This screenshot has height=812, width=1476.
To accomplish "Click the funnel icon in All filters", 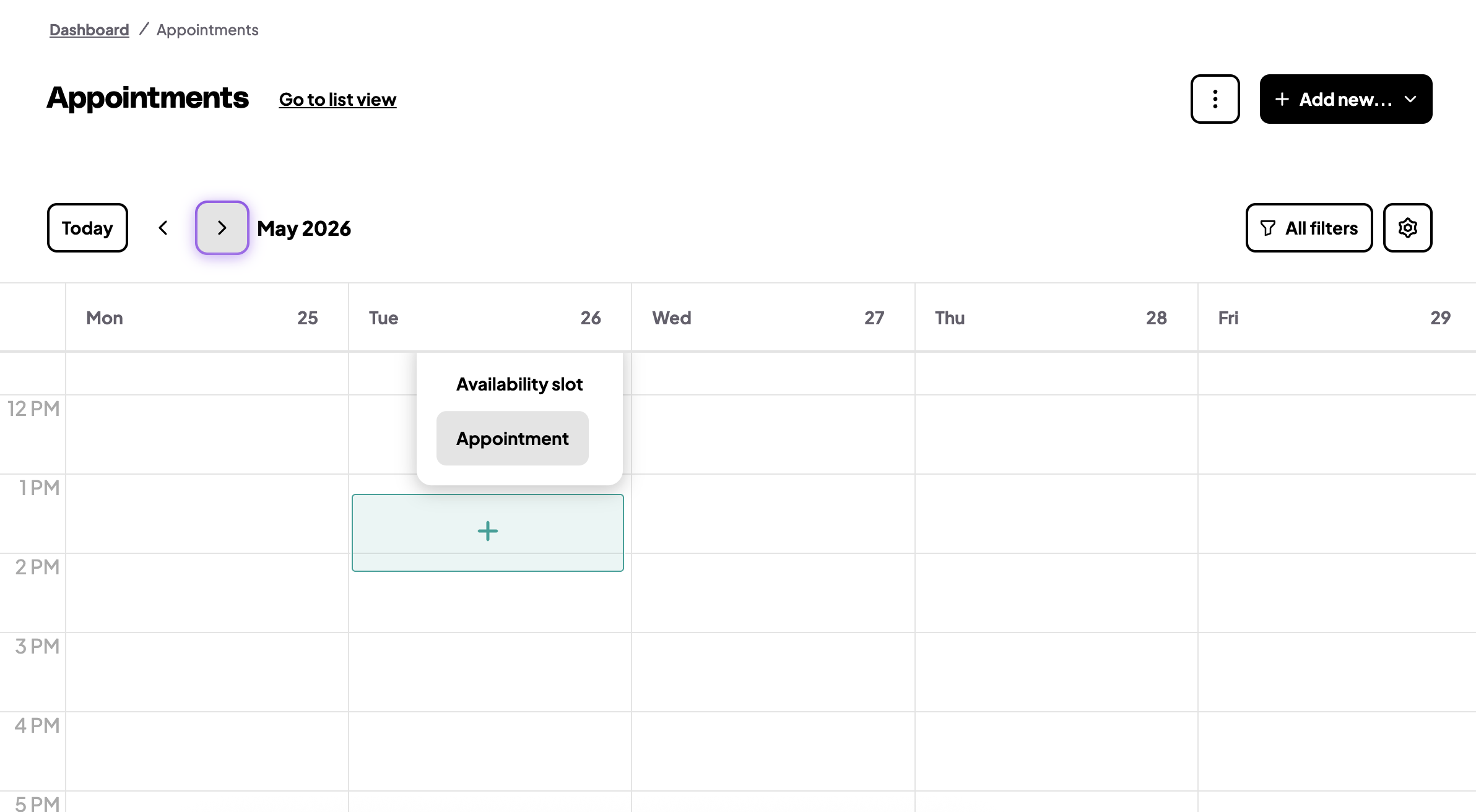I will pyautogui.click(x=1268, y=228).
